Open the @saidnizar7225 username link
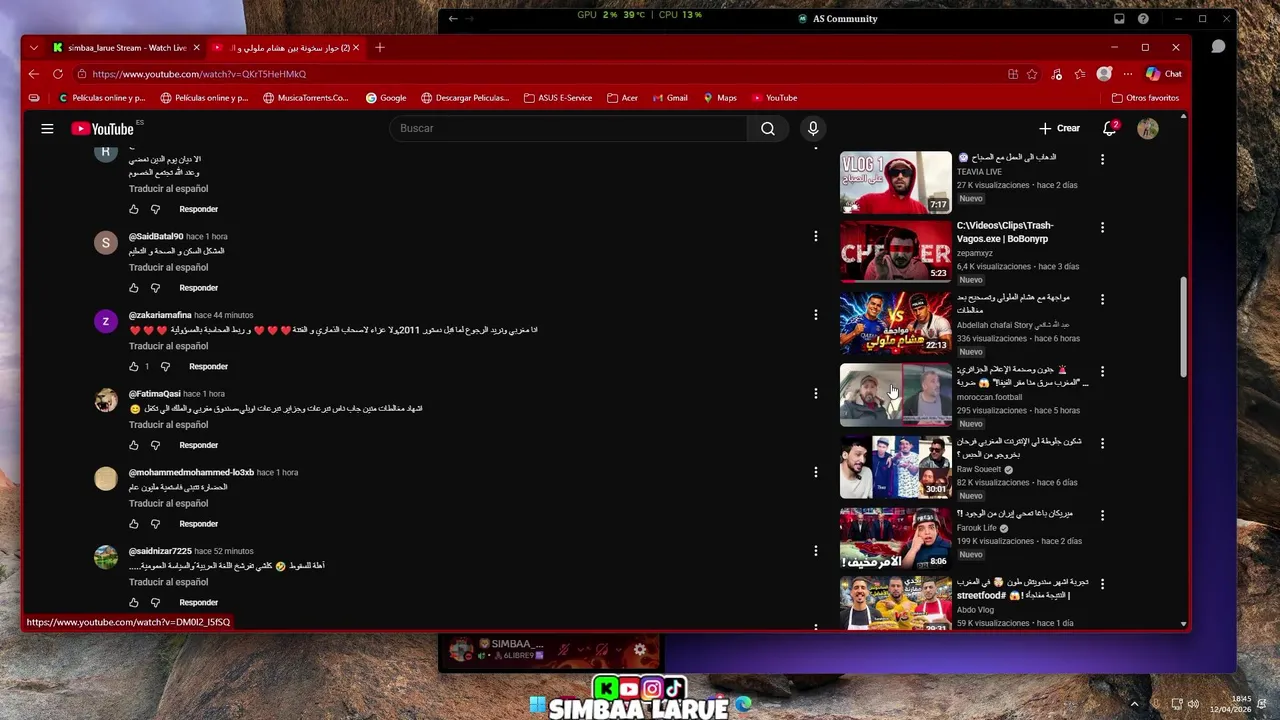Image resolution: width=1280 pixels, height=720 pixels. [x=160, y=551]
